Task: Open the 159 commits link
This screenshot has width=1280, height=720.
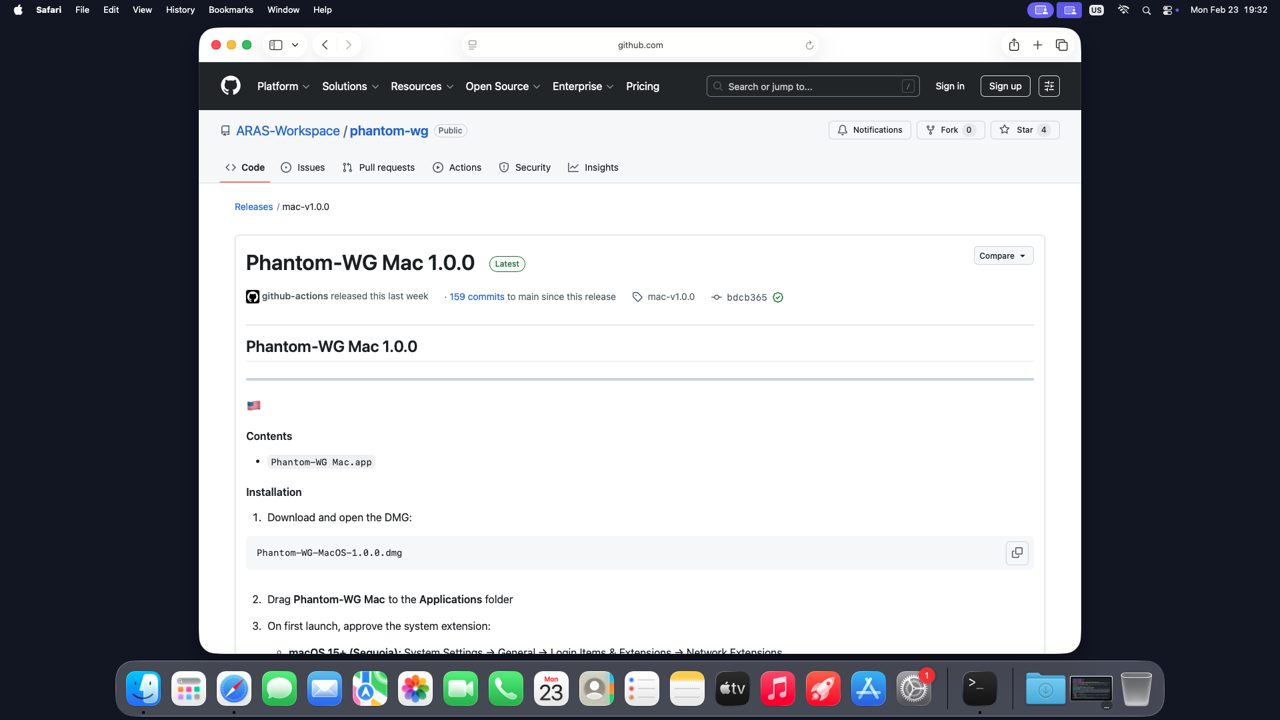Action: 476,297
